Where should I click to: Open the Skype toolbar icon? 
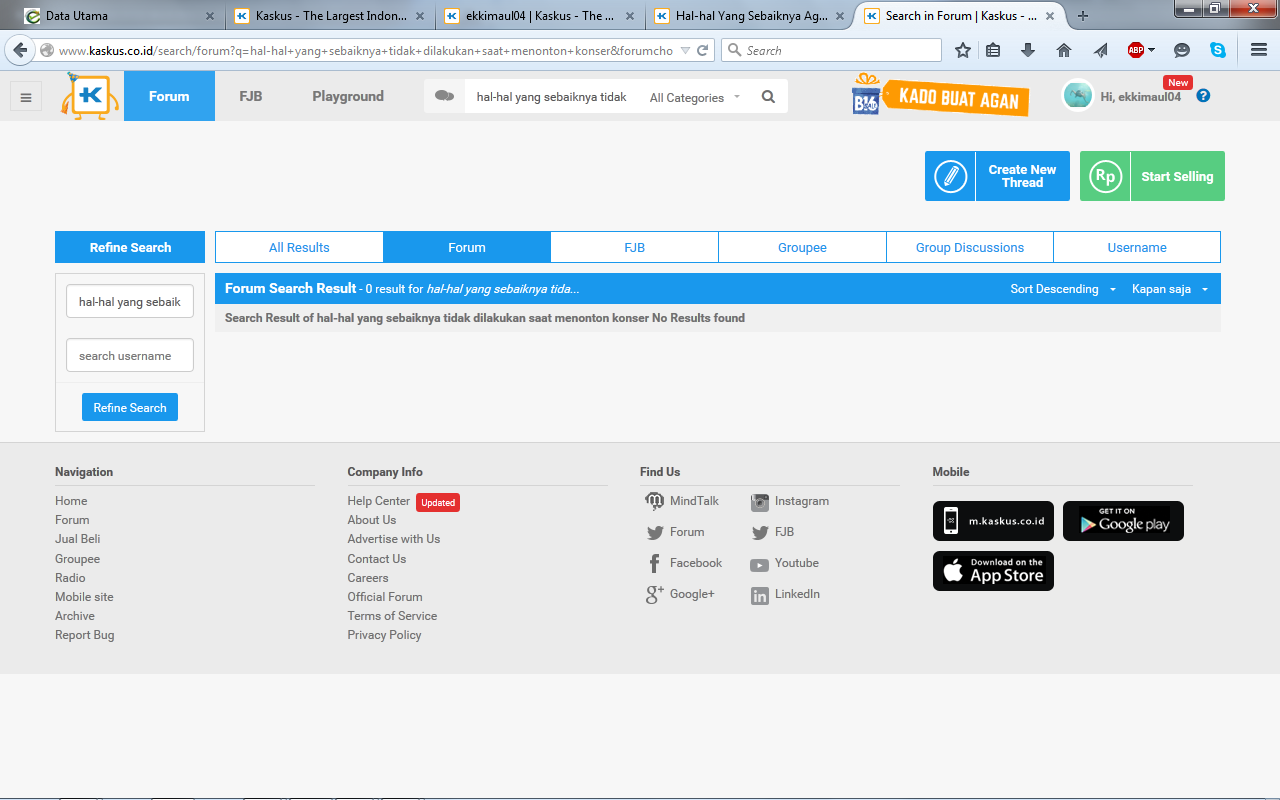coord(1217,50)
